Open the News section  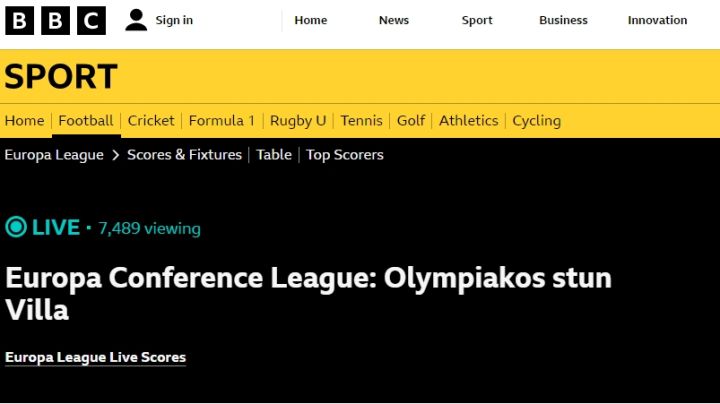[x=394, y=20]
